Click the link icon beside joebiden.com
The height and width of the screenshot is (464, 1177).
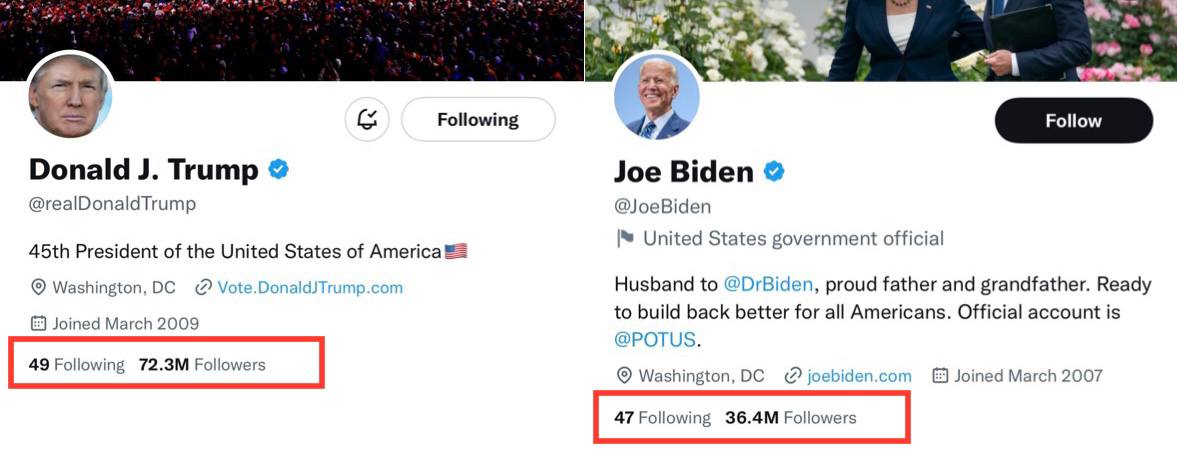793,376
